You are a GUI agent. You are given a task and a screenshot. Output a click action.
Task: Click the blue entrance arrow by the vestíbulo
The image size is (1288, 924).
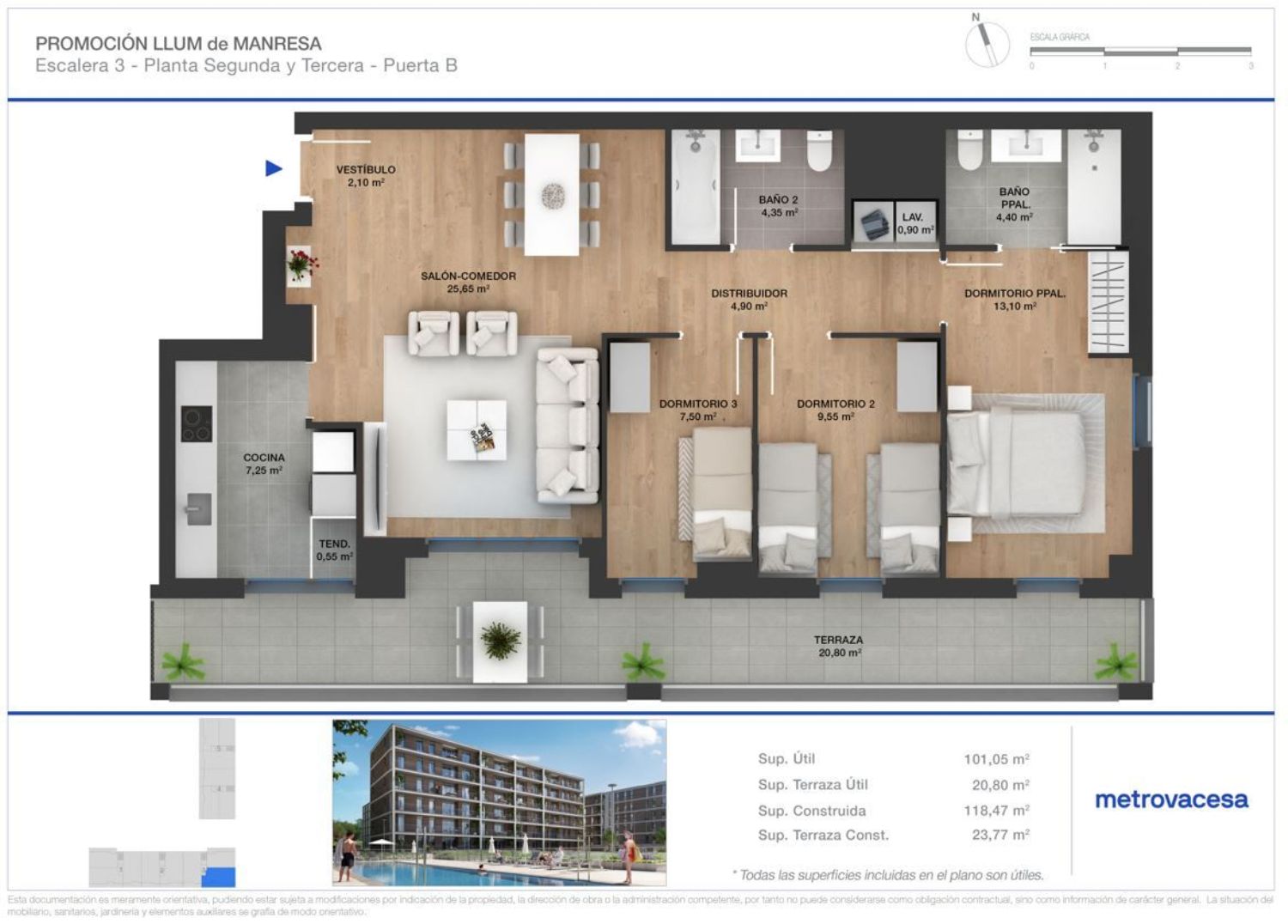pos(274,168)
